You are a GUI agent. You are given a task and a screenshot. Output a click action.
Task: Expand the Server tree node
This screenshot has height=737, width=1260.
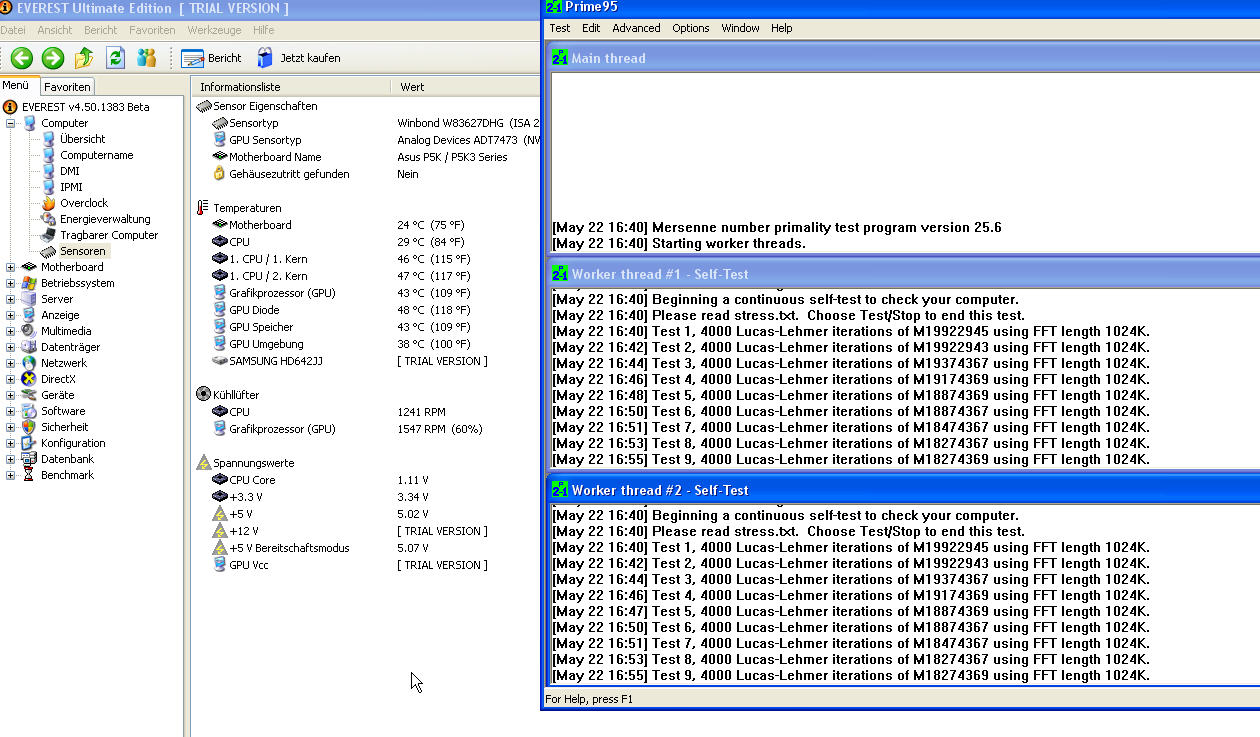(11, 299)
